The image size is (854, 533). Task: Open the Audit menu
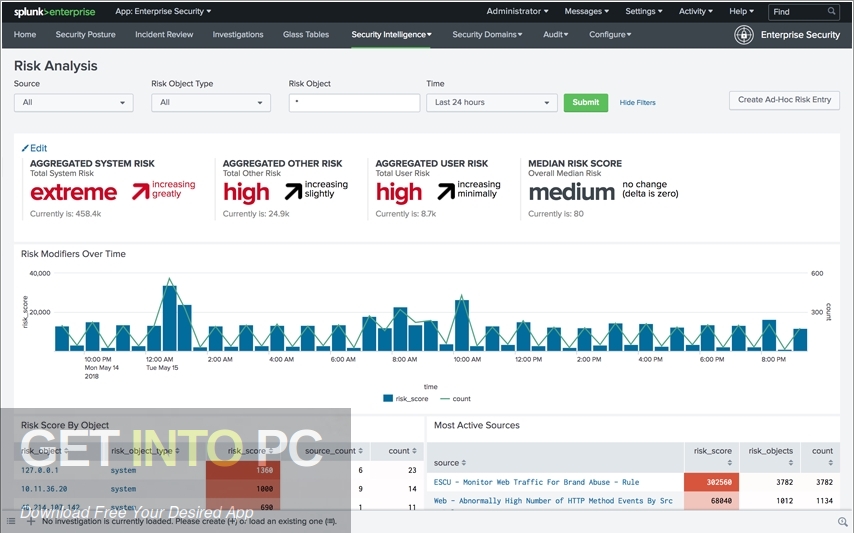[556, 34]
